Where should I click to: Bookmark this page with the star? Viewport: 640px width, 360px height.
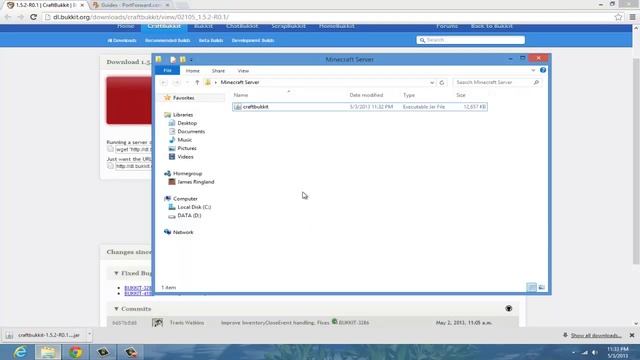[x=618, y=17]
